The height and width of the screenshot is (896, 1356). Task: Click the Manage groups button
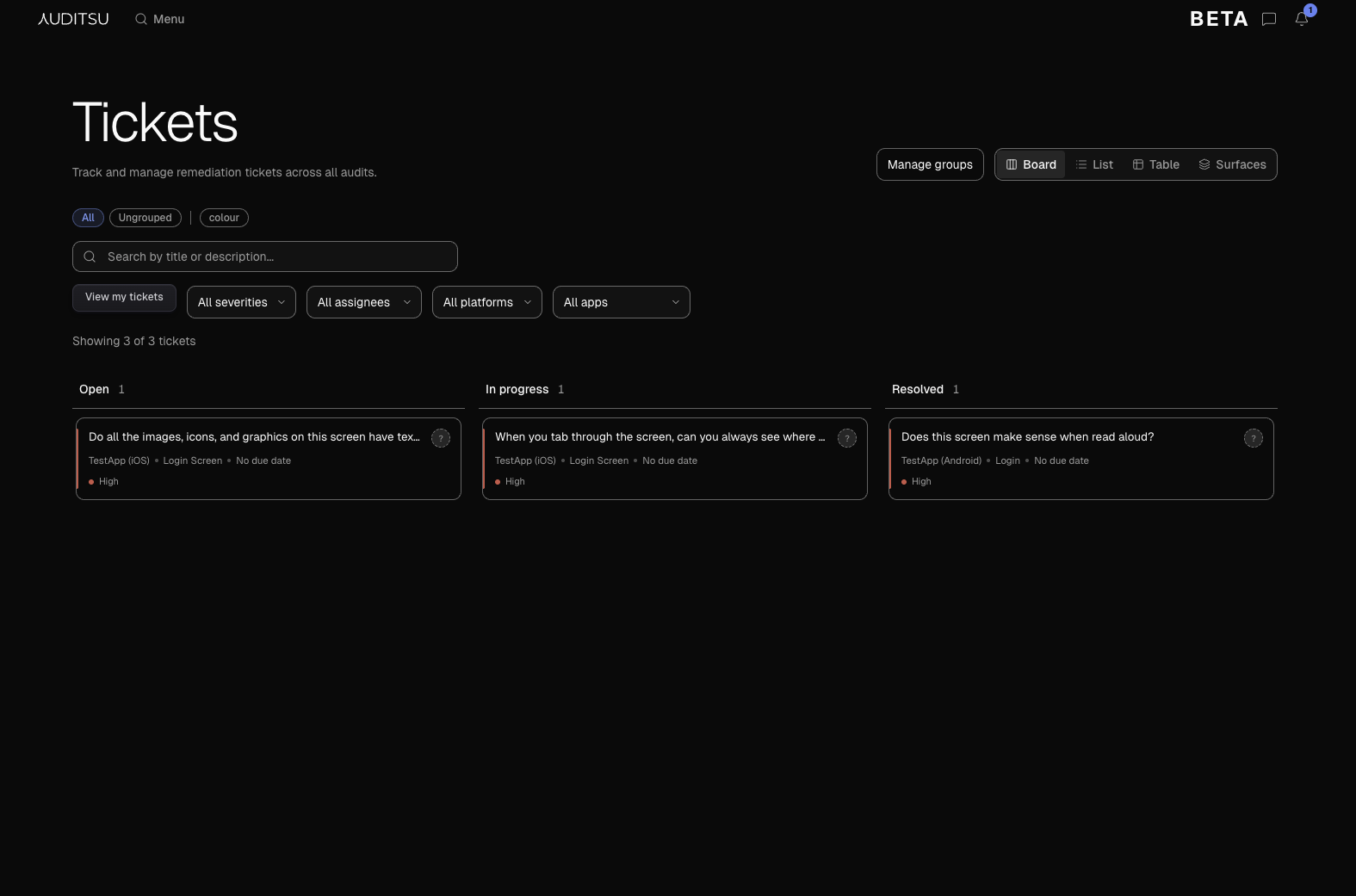[x=930, y=164]
